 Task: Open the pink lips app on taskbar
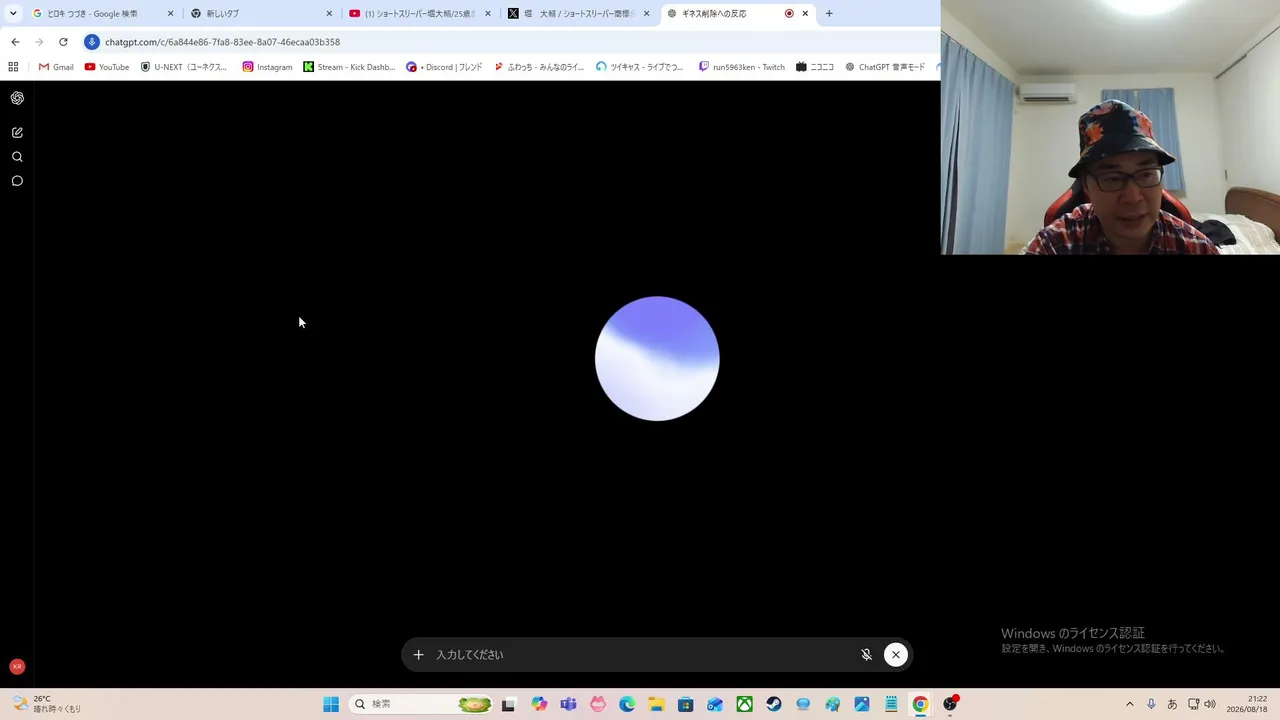pos(598,704)
